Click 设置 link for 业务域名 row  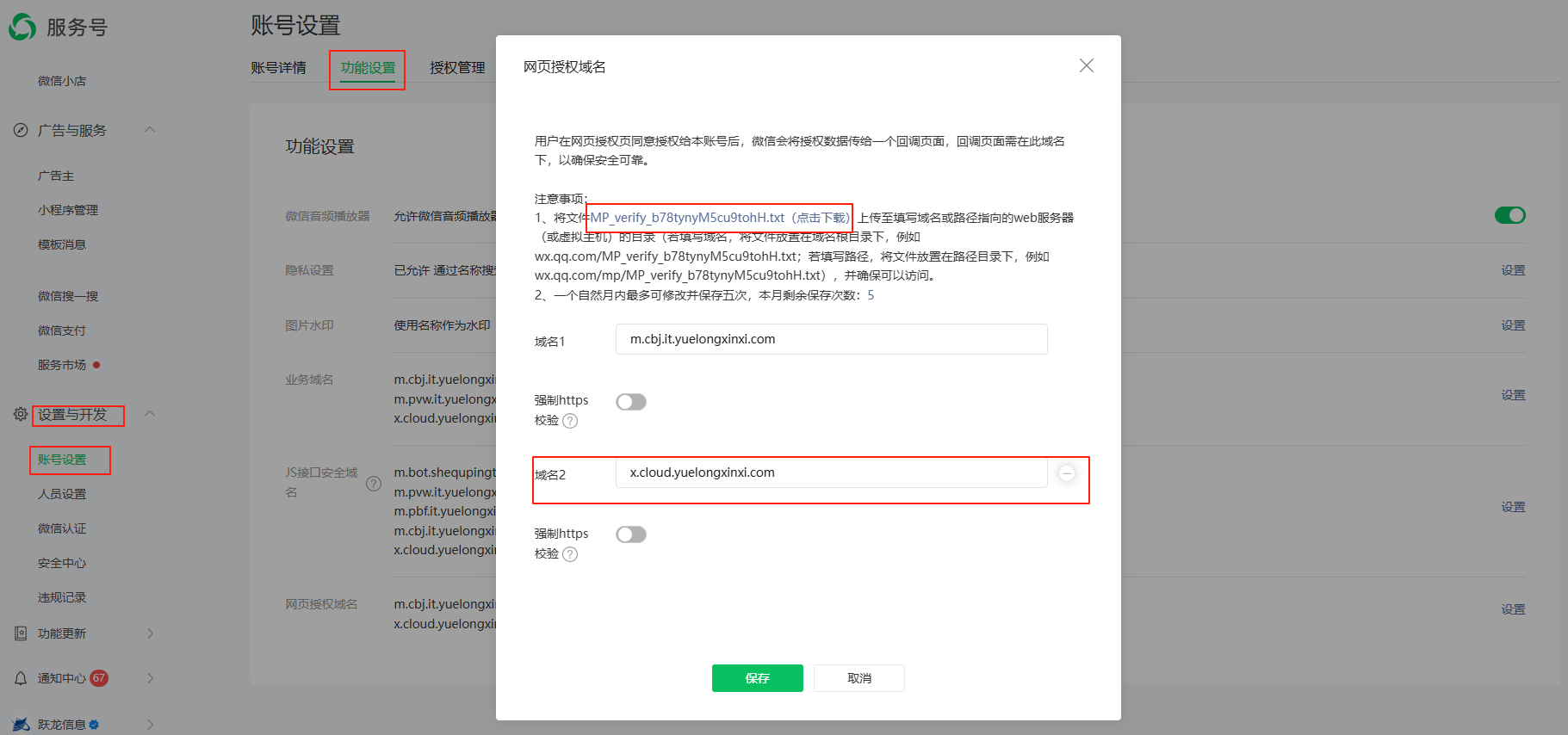click(1513, 395)
